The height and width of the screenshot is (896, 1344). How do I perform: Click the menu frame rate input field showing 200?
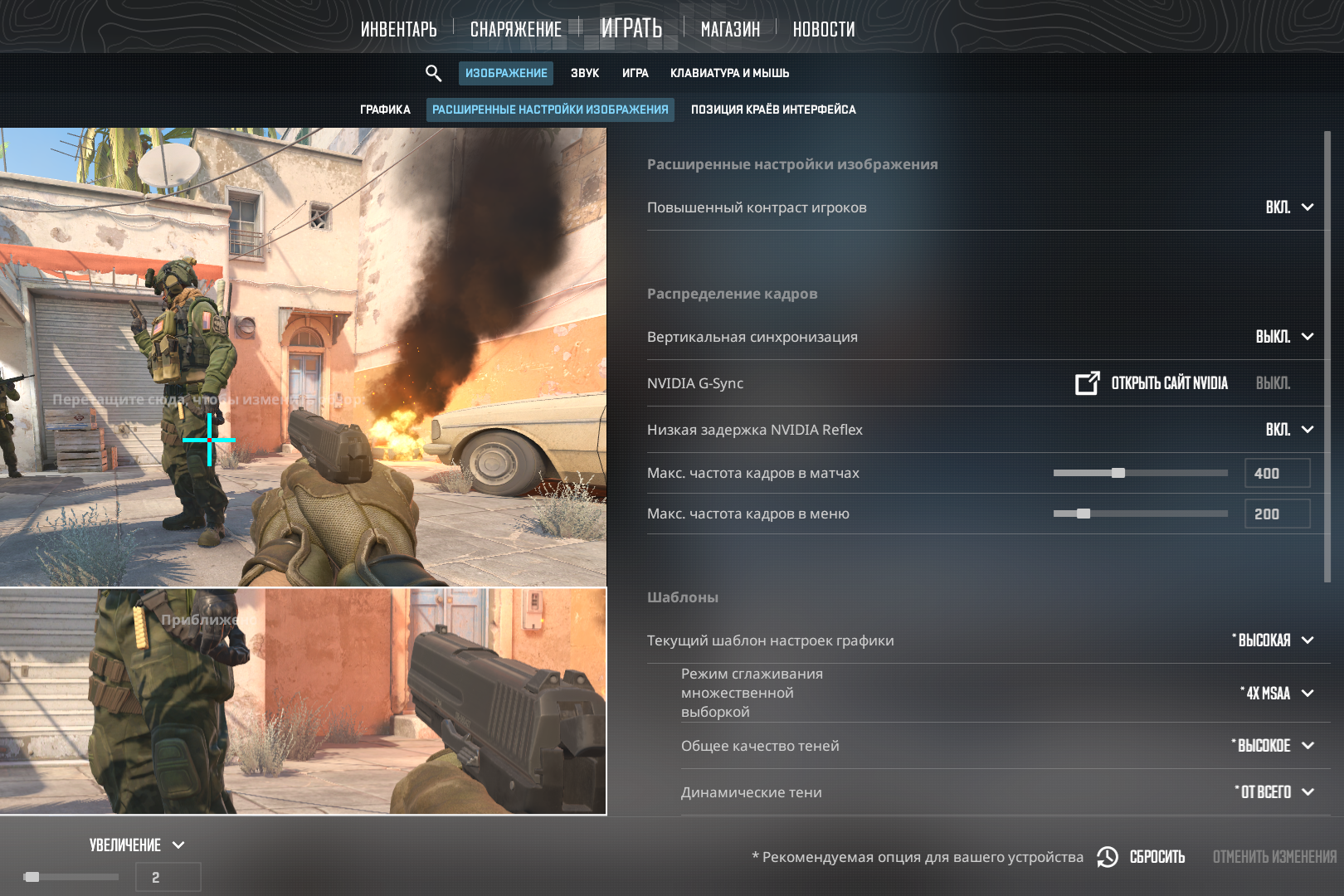click(x=1277, y=514)
